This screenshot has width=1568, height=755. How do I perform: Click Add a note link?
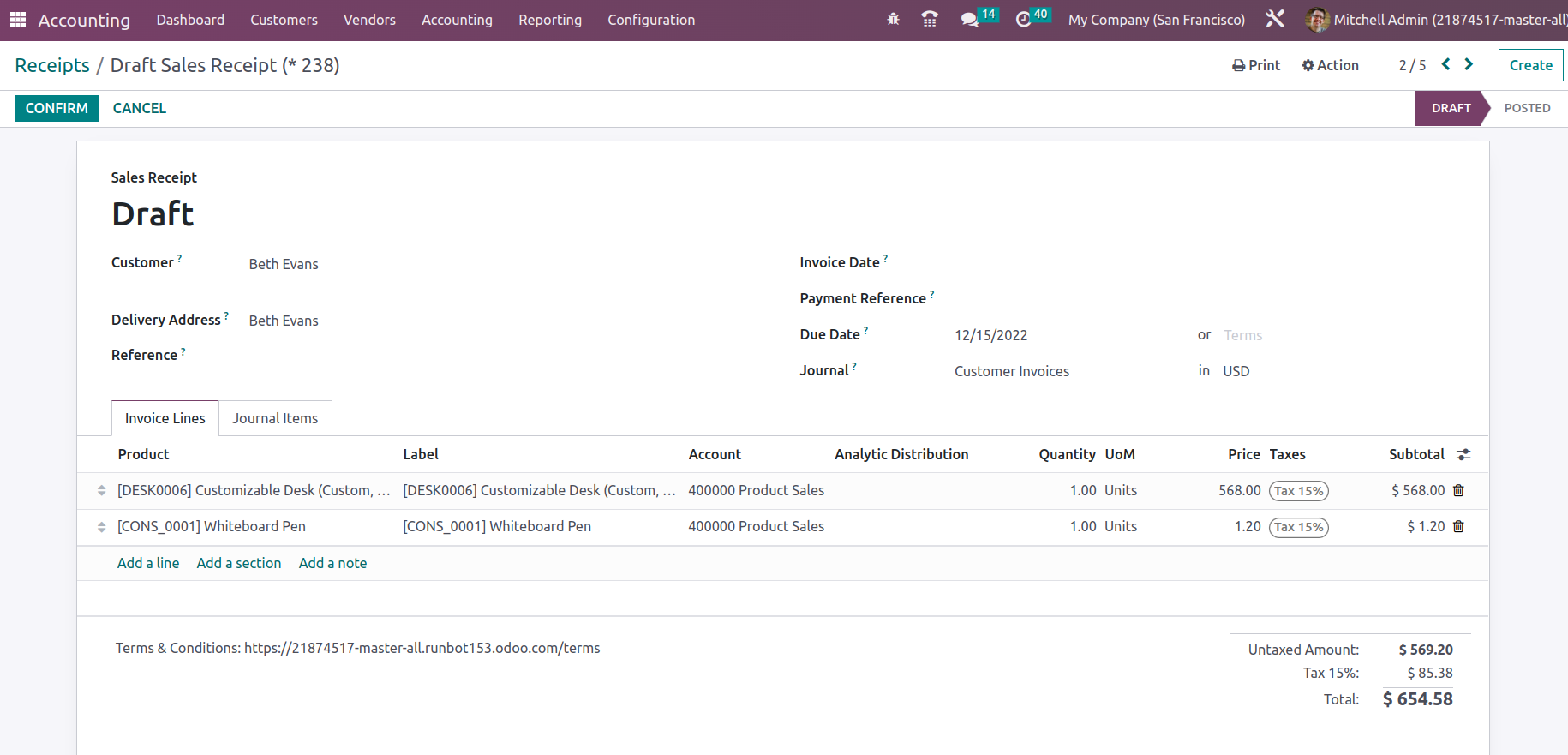click(x=332, y=563)
